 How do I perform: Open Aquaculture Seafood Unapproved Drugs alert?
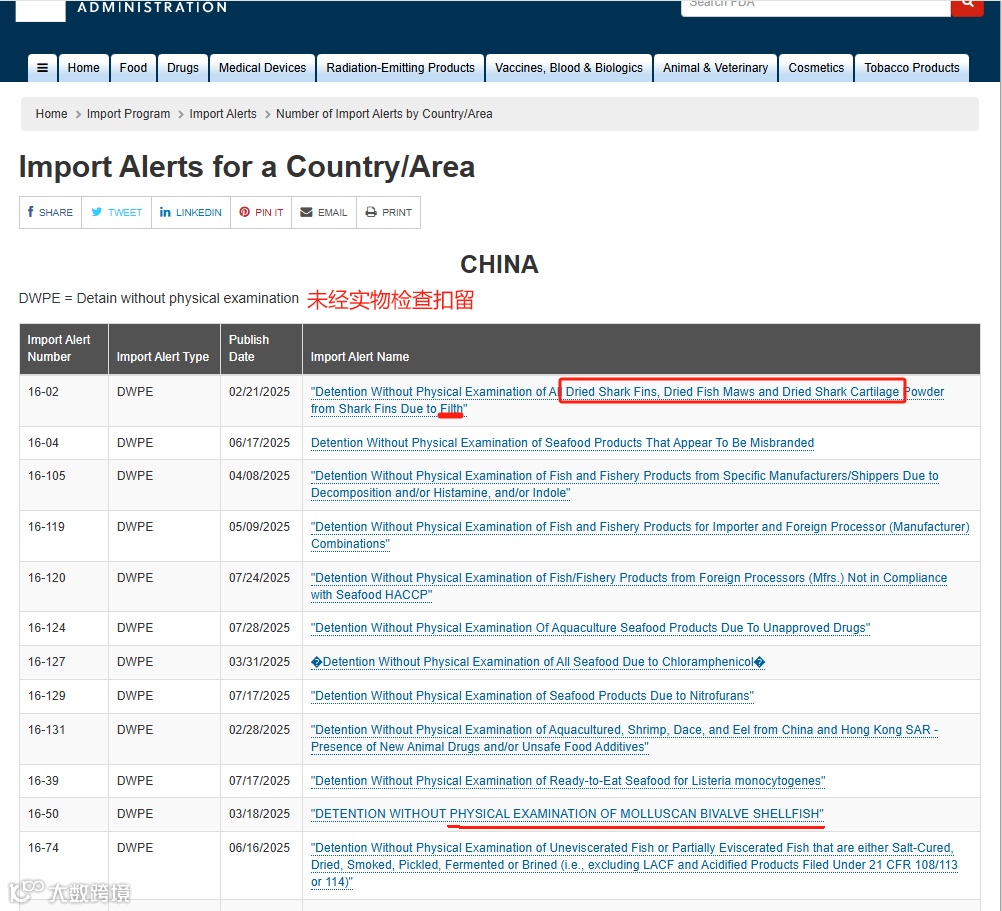[590, 628]
